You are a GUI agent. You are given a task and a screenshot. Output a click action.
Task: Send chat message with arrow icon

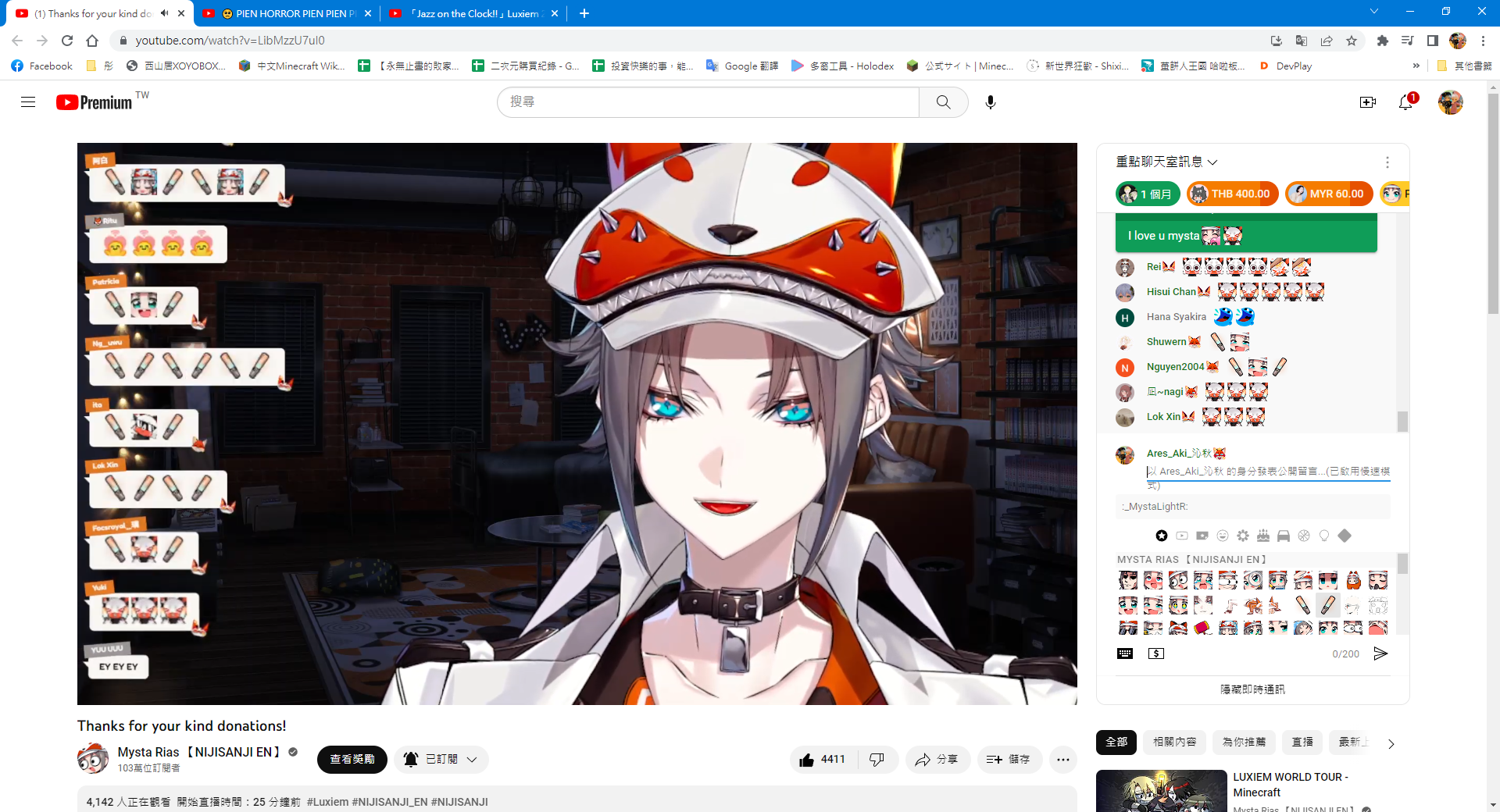click(1380, 654)
